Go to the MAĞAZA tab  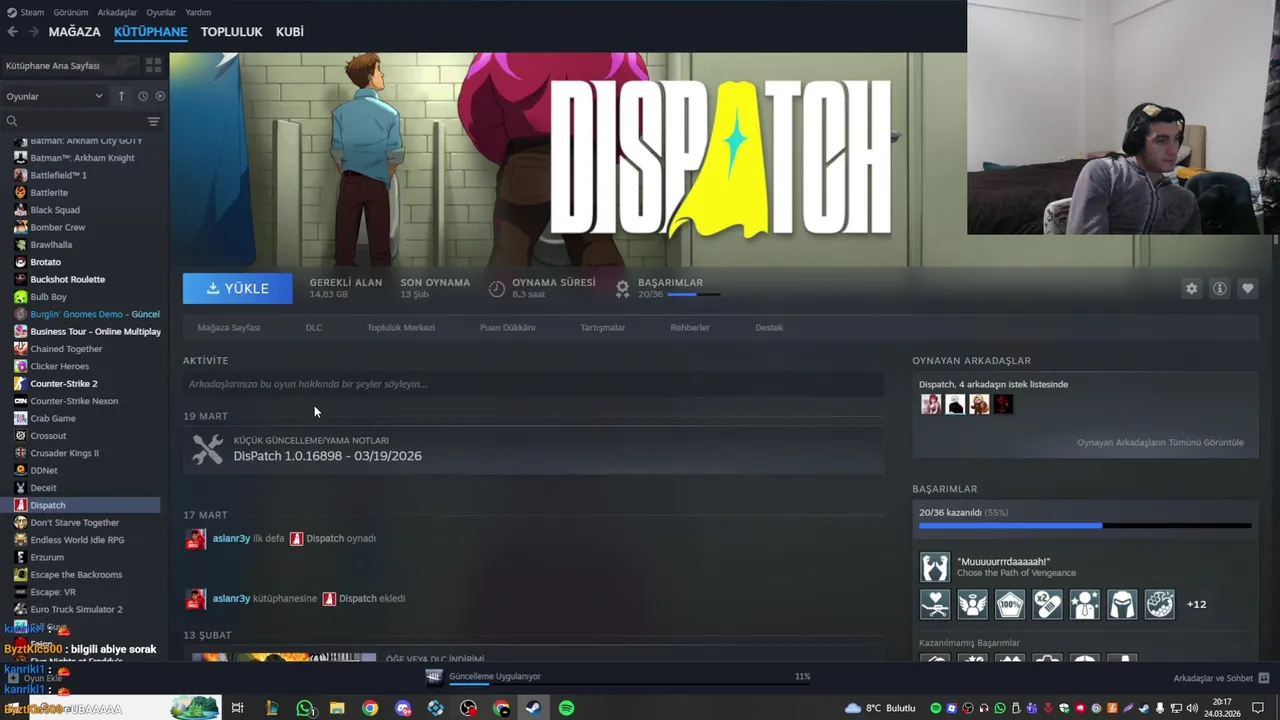pos(75,32)
